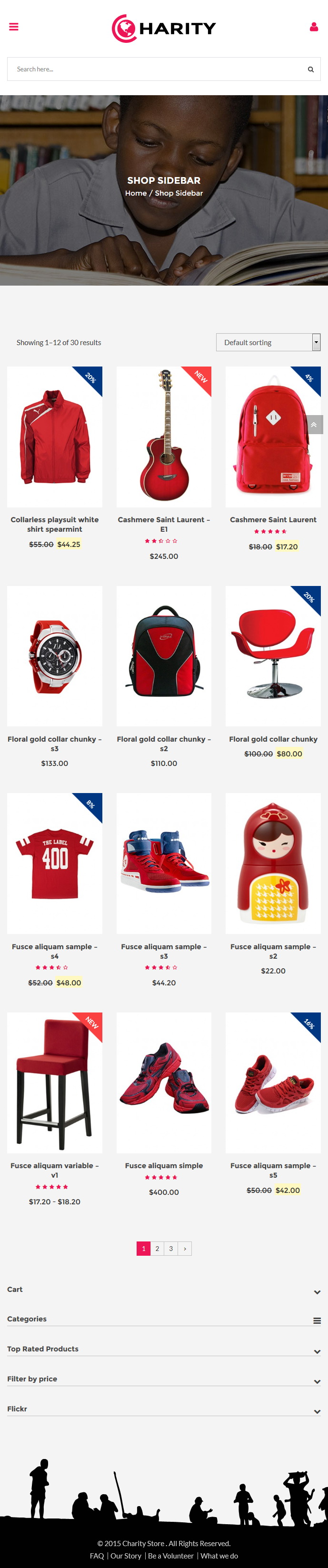The image size is (328, 1568).
Task: Click the Home breadcrumb link
Action: 136,193
